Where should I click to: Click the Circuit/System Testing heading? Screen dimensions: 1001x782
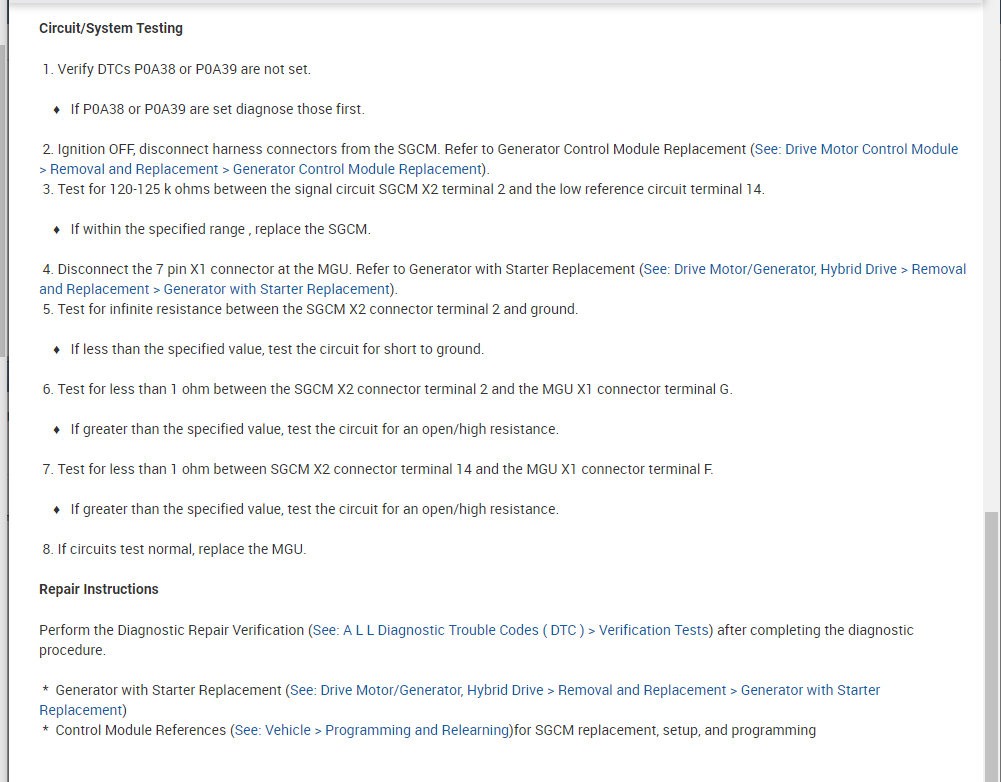click(x=111, y=28)
